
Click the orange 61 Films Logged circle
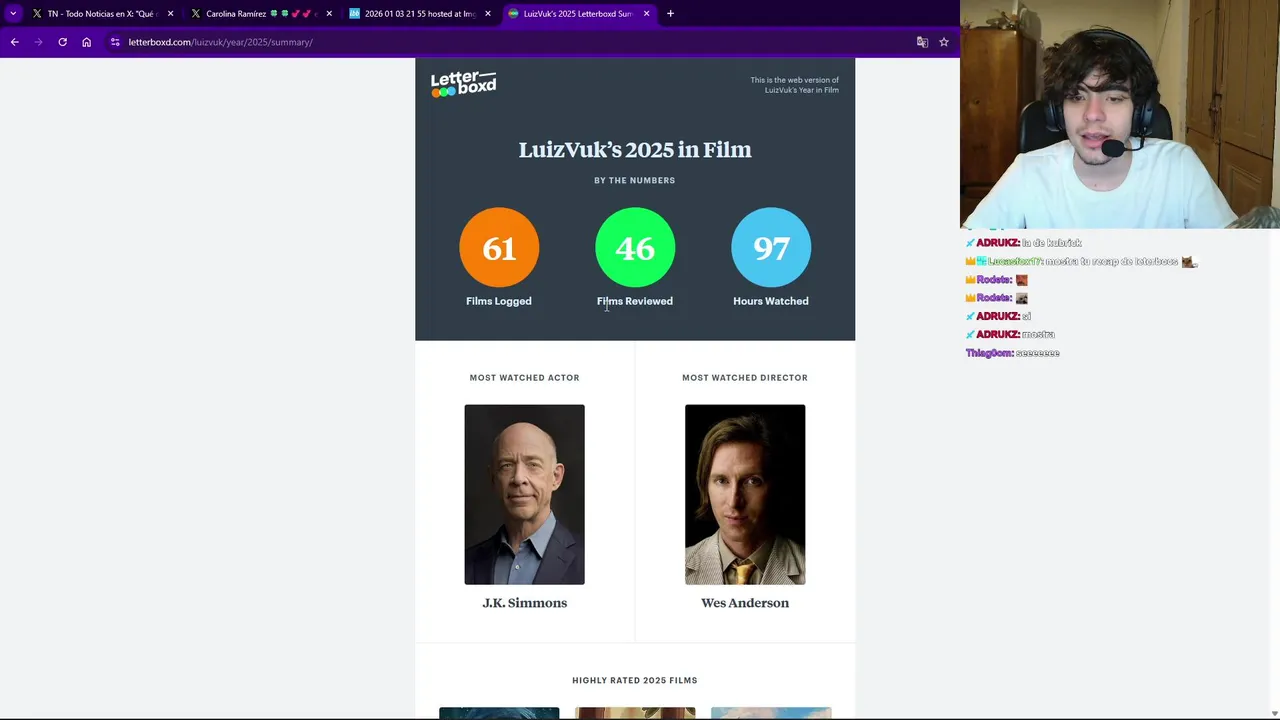[499, 247]
